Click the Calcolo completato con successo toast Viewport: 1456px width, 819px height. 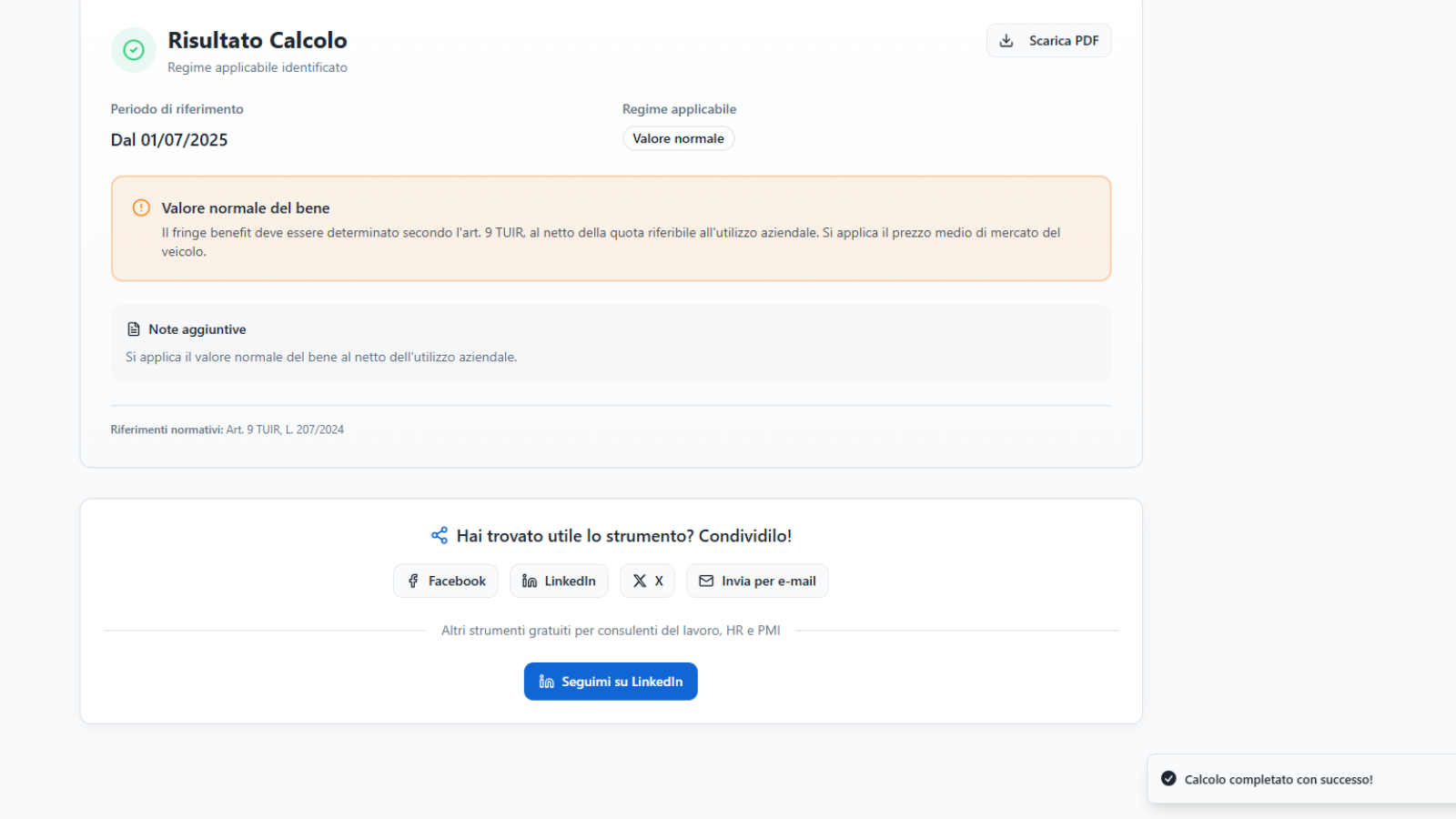point(1279,779)
